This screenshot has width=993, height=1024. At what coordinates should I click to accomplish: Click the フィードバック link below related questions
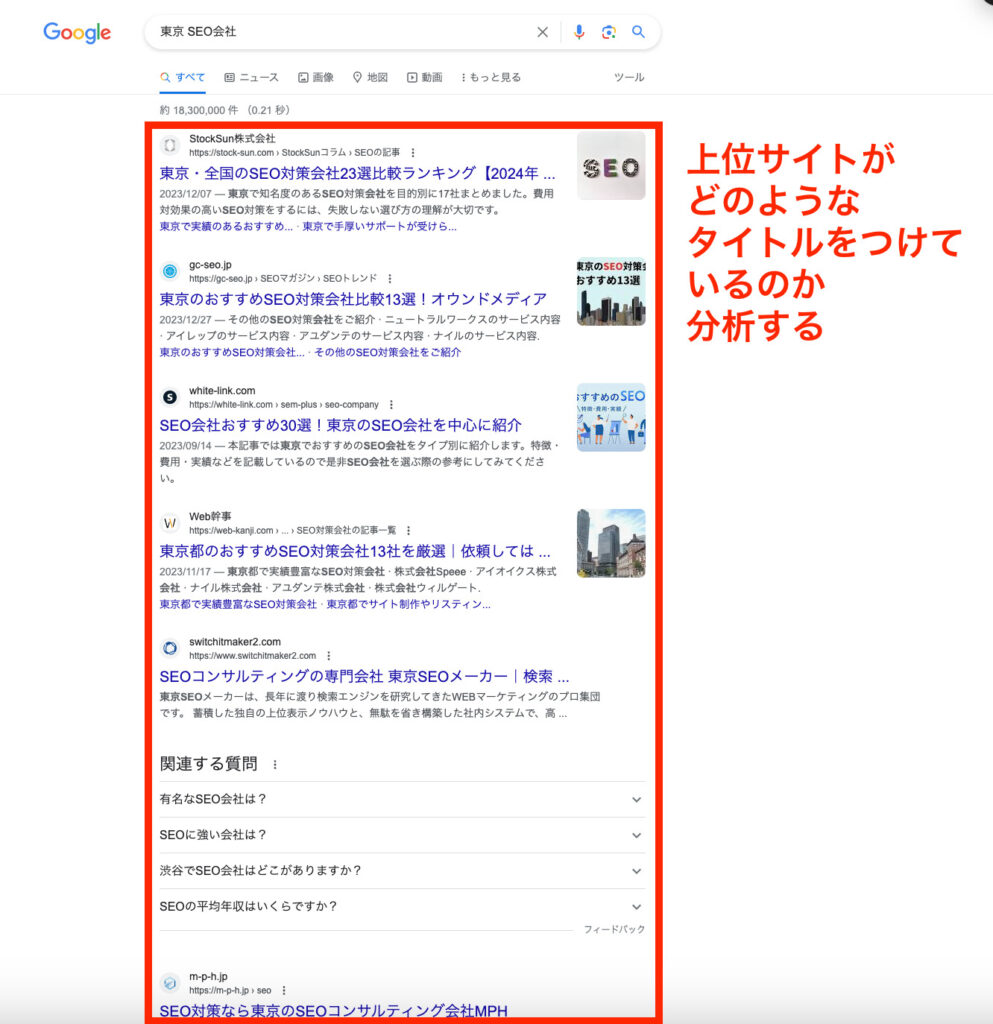pos(615,928)
